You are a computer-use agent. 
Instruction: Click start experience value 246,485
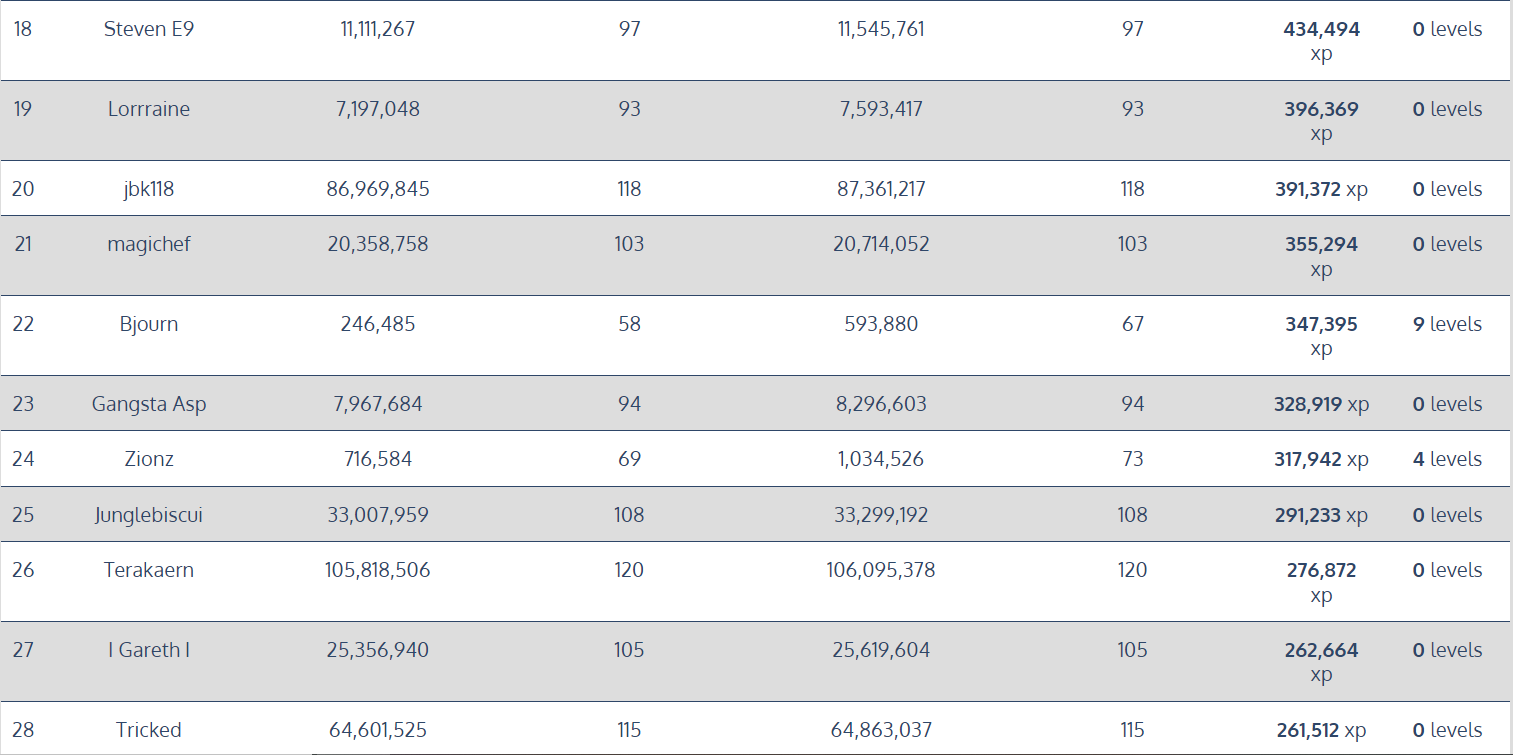click(x=378, y=324)
